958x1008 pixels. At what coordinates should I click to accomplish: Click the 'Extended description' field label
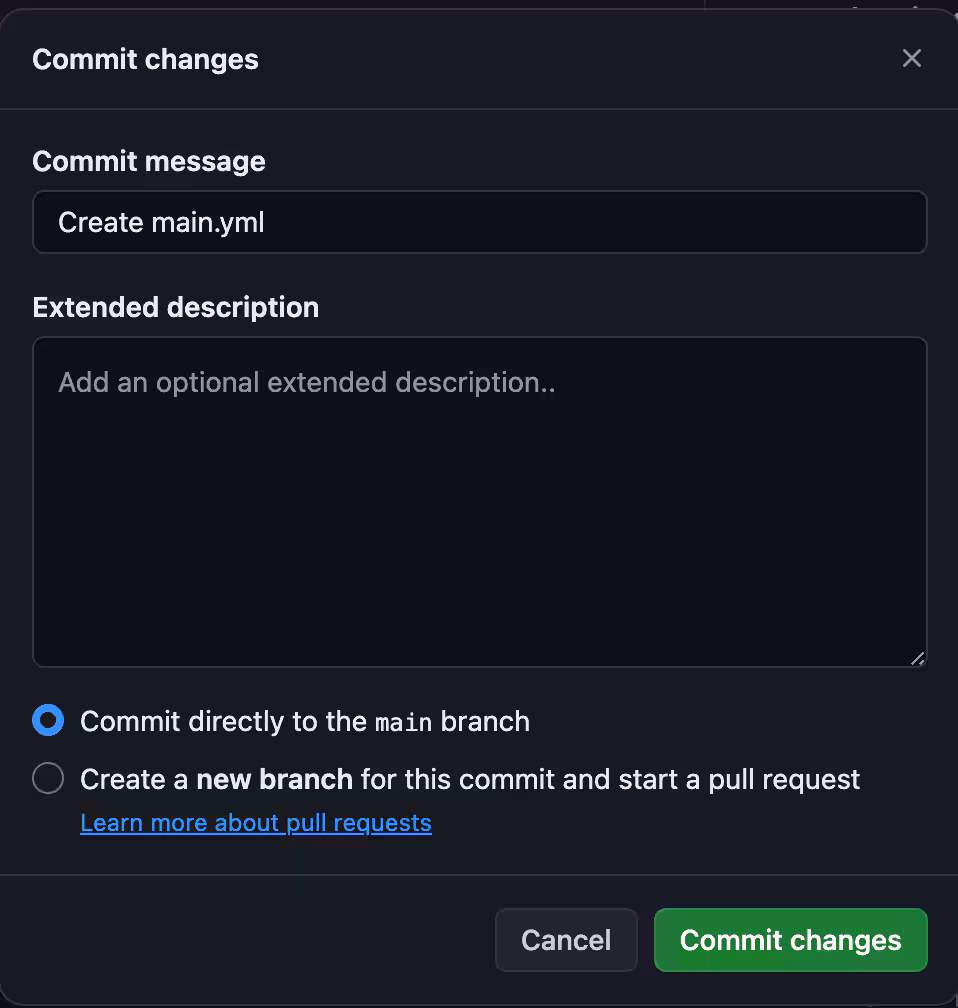click(175, 307)
